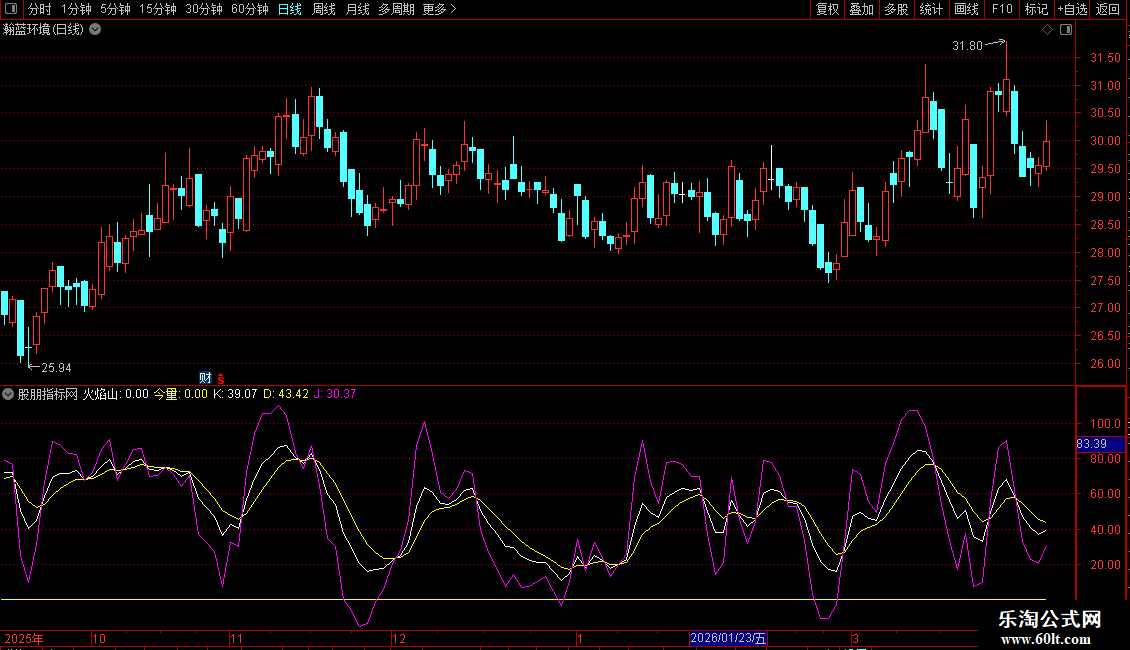Screen dimensions: 1130x650
Task: Open the 股朋指标网 indicator dropdown arrow
Action: pyautogui.click(x=9, y=394)
